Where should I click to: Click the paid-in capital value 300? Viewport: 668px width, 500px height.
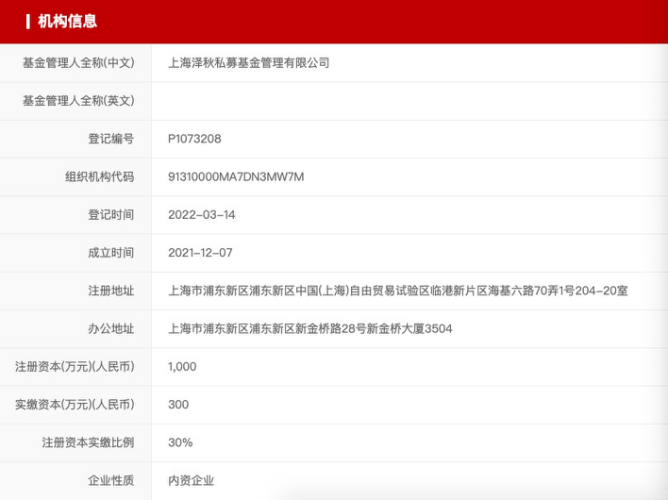tap(179, 405)
